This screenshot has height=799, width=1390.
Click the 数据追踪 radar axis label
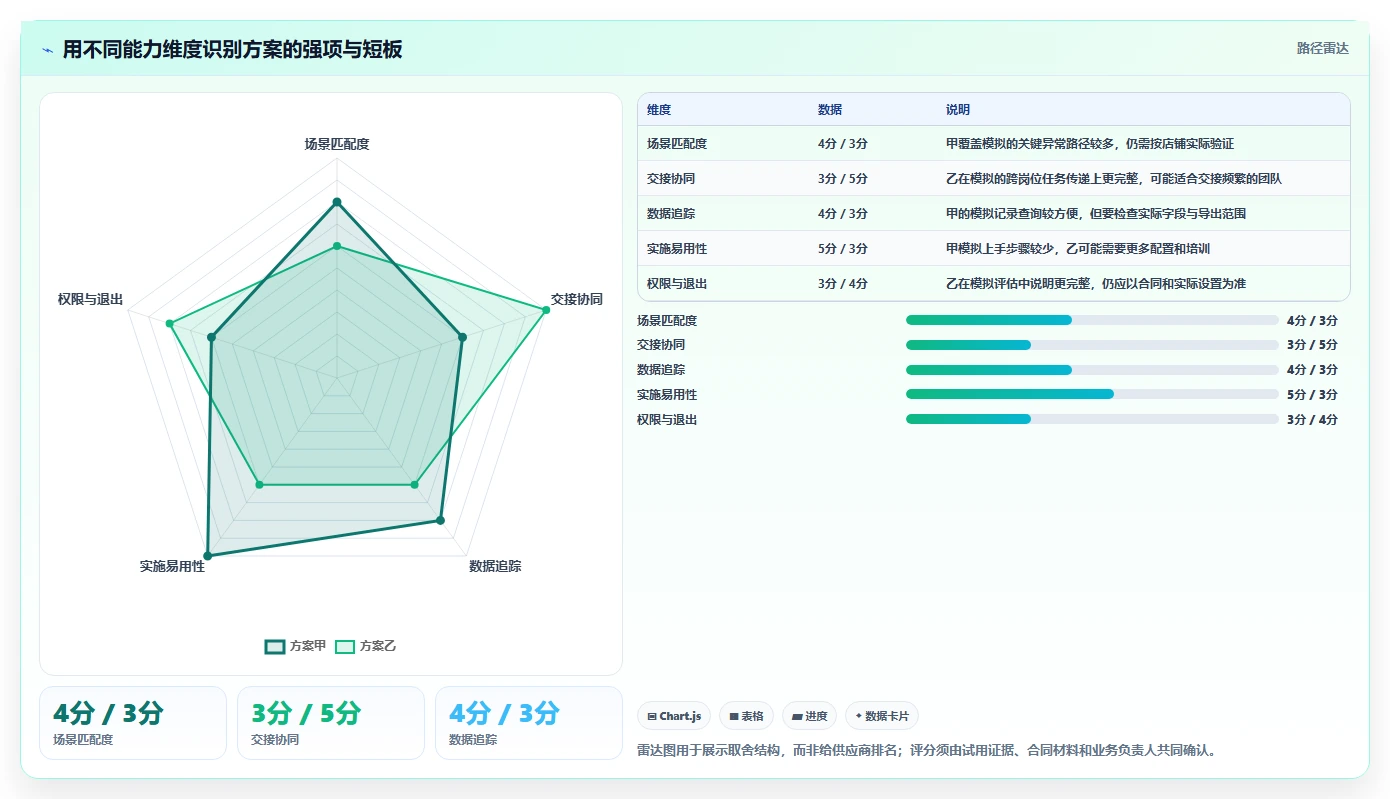coord(495,566)
